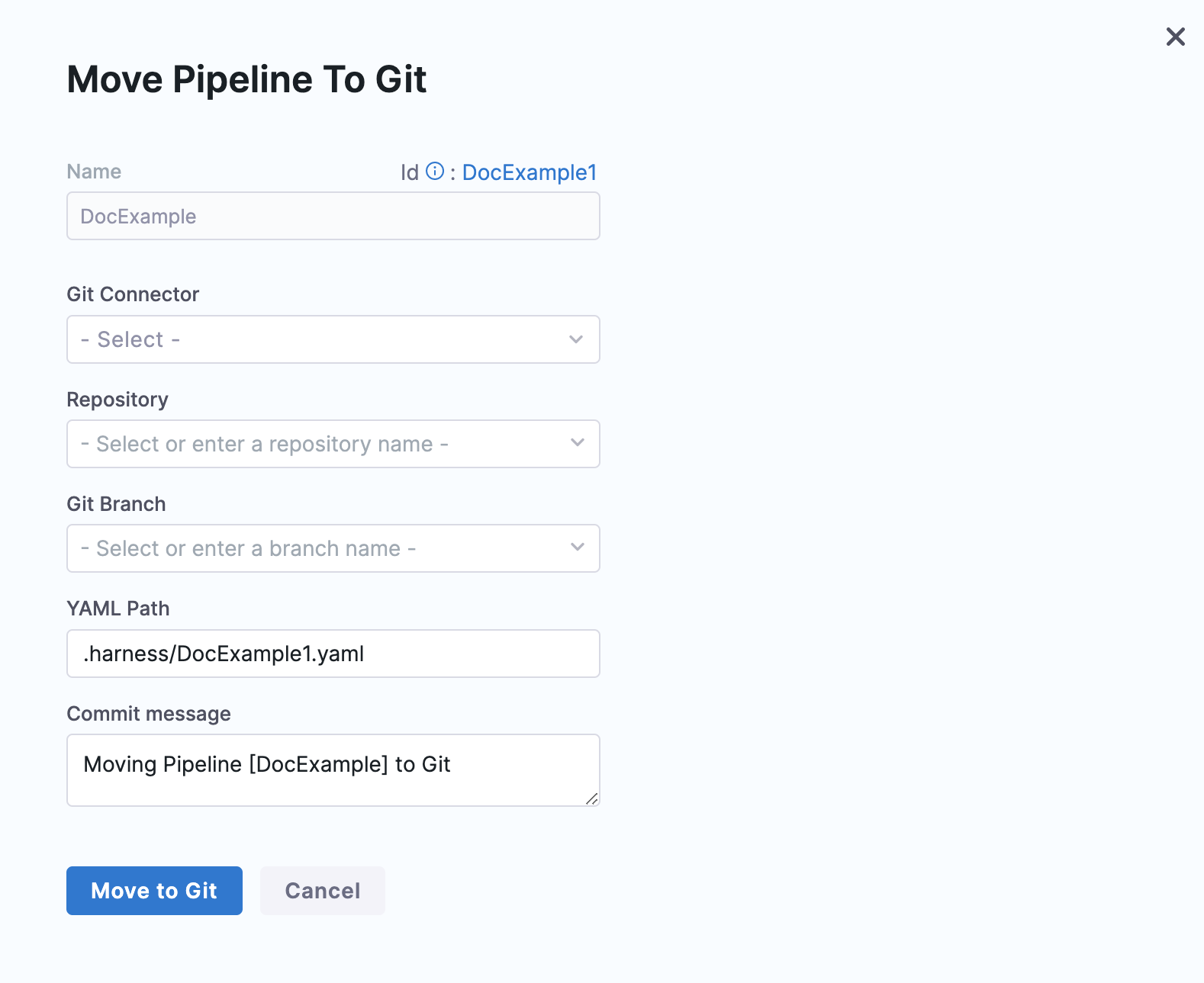Click the Commit message label
This screenshot has height=983, width=1204.
pyautogui.click(x=149, y=714)
